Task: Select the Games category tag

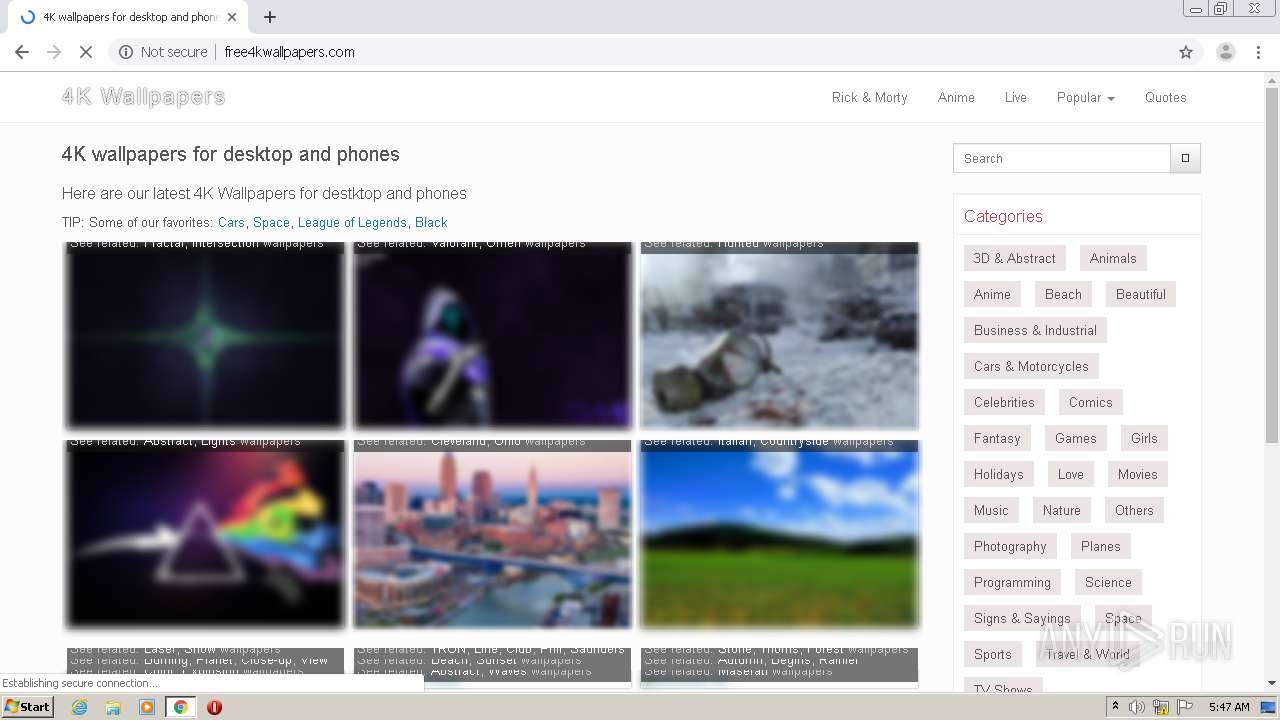Action: click(1075, 438)
